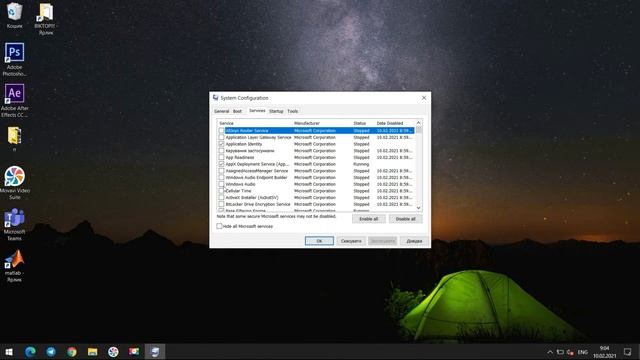Select the ActiveX Installer (AxInstSV) row

316,198
